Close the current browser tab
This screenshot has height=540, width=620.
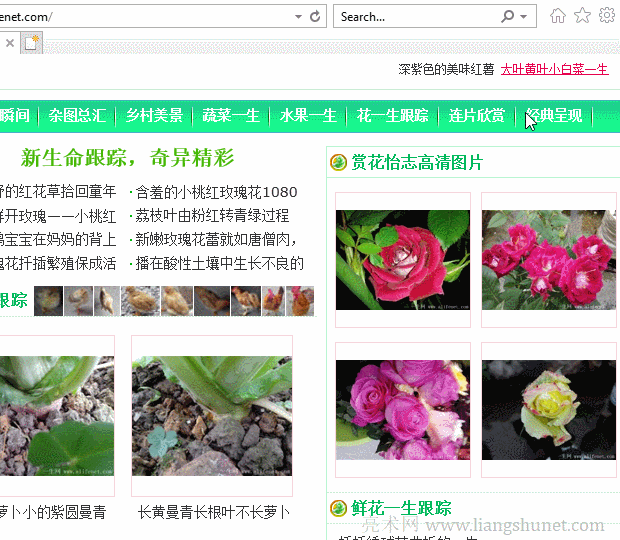pos(10,43)
